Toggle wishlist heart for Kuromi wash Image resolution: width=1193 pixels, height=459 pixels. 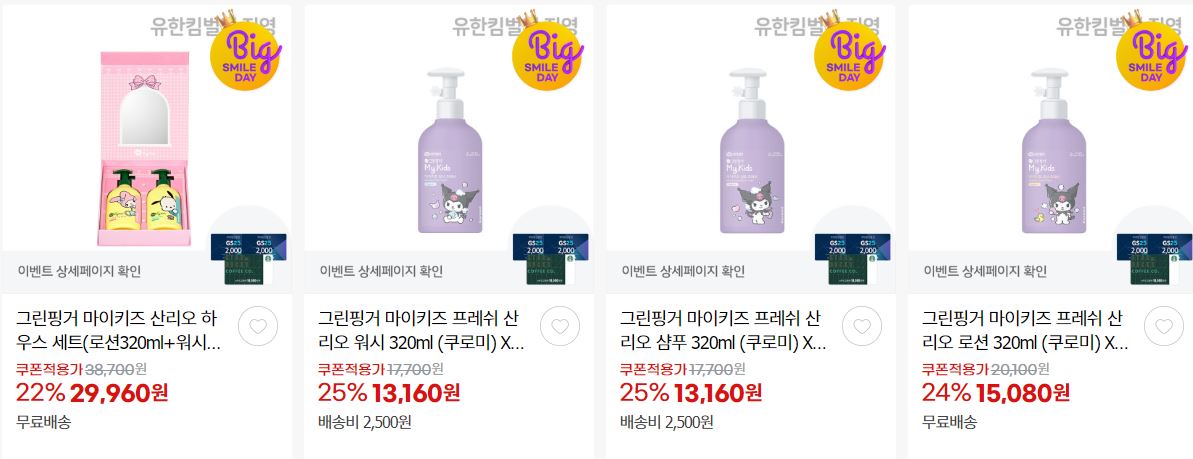click(560, 327)
